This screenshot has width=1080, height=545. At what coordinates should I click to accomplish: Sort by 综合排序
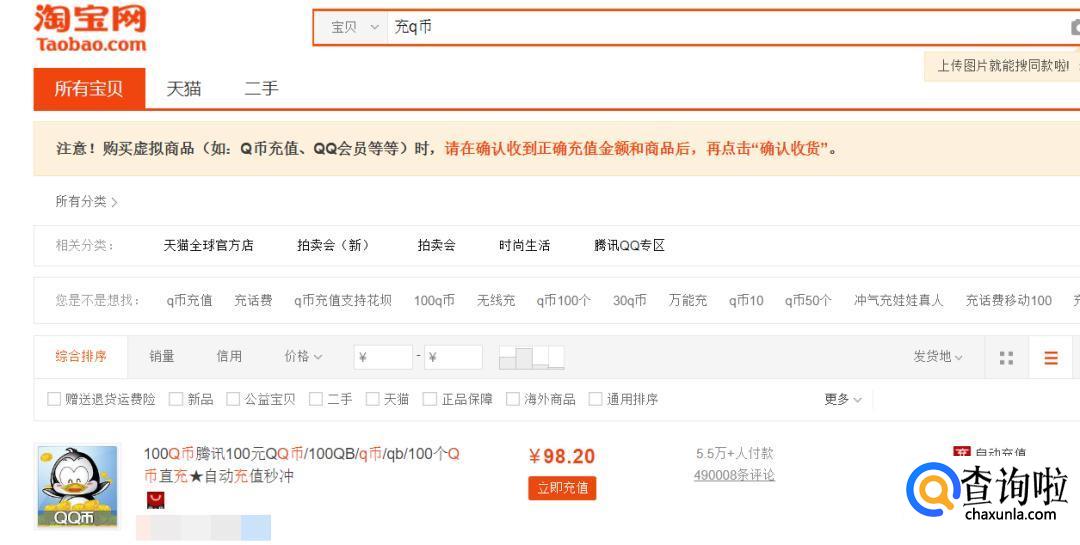point(81,356)
